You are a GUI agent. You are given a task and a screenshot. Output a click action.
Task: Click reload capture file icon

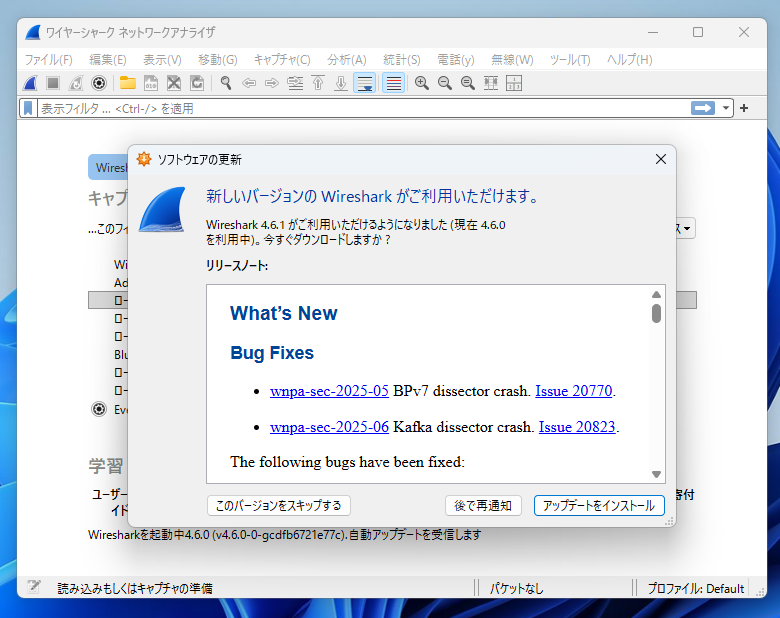[x=197, y=83]
